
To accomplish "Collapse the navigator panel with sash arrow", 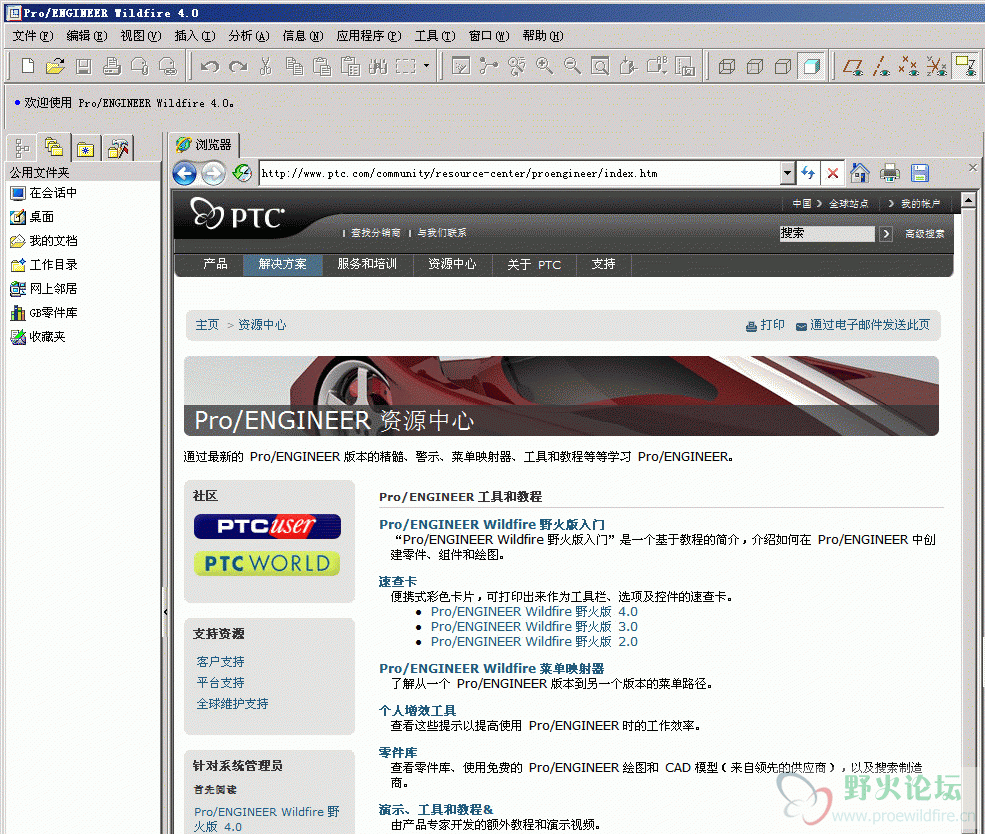I will tap(165, 611).
